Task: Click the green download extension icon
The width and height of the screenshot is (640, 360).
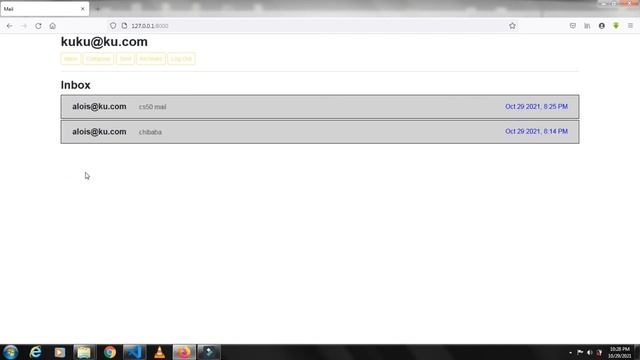Action: 616,26
